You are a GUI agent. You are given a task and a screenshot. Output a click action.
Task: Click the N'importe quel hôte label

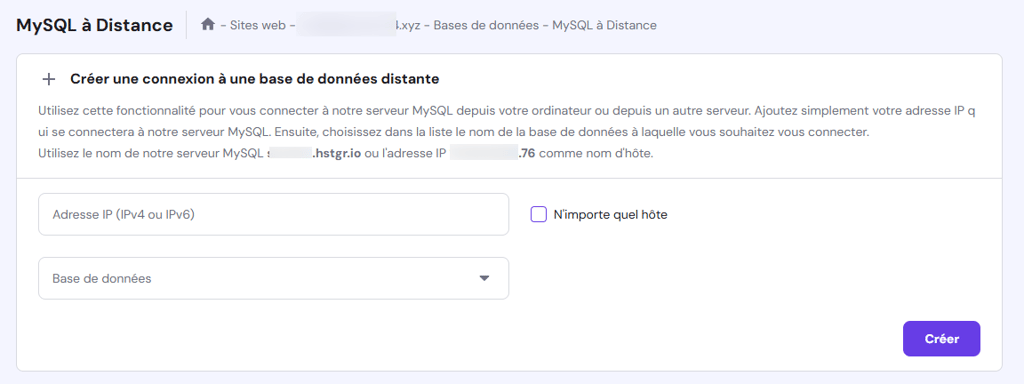point(610,214)
